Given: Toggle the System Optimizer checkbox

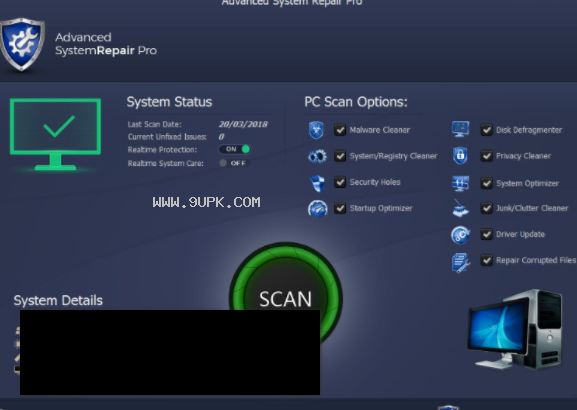Looking at the screenshot, I should [x=486, y=183].
